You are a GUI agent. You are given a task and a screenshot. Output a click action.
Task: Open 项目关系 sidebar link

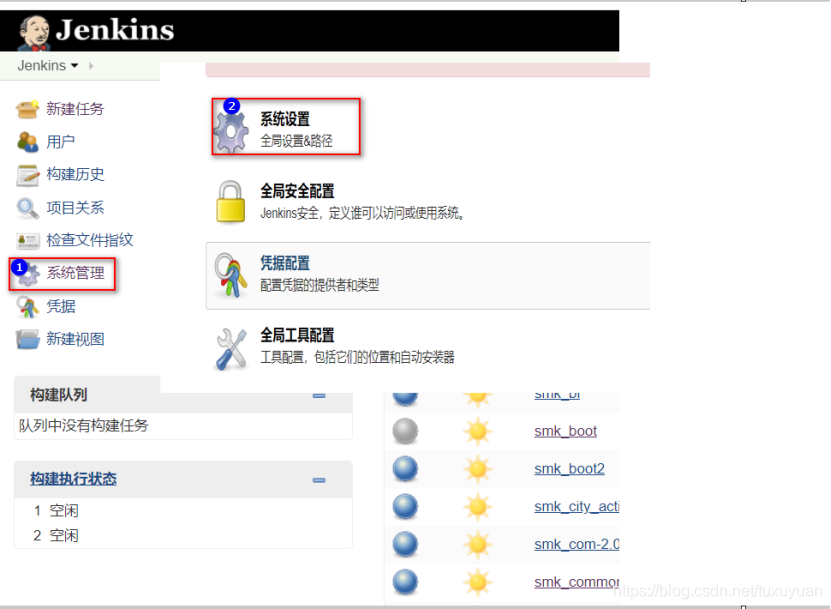75,207
